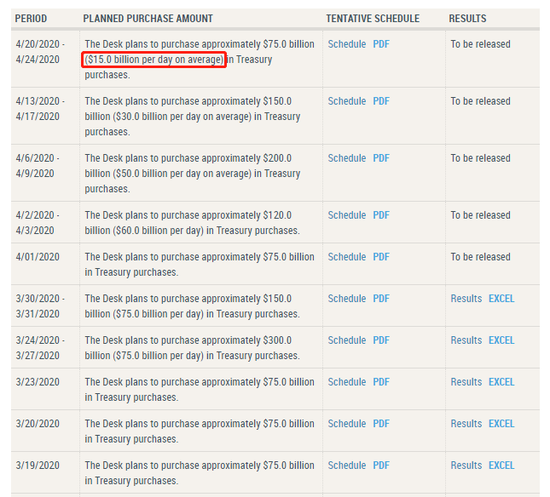View Results for 3/23/2020
Image resolution: width=550 pixels, height=497 pixels.
coord(466,382)
